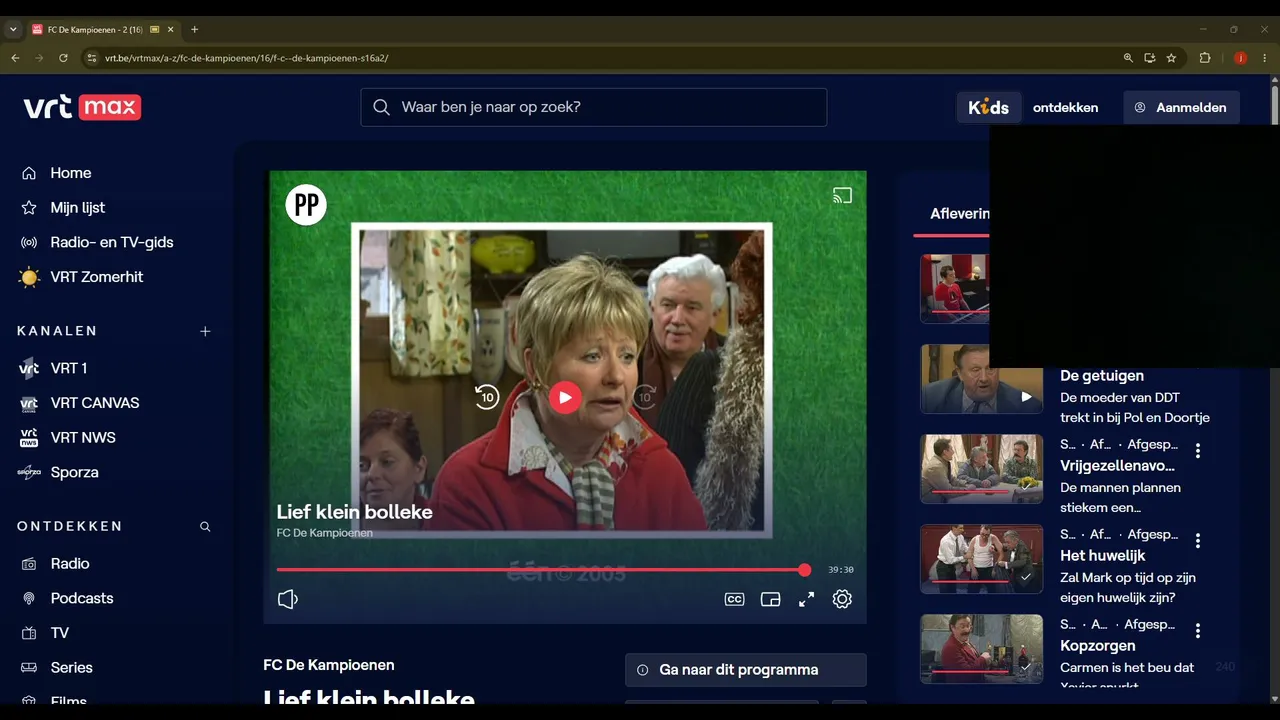Open the Het huwelijk episode thumbnail
Image resolution: width=1280 pixels, height=720 pixels.
(x=982, y=559)
